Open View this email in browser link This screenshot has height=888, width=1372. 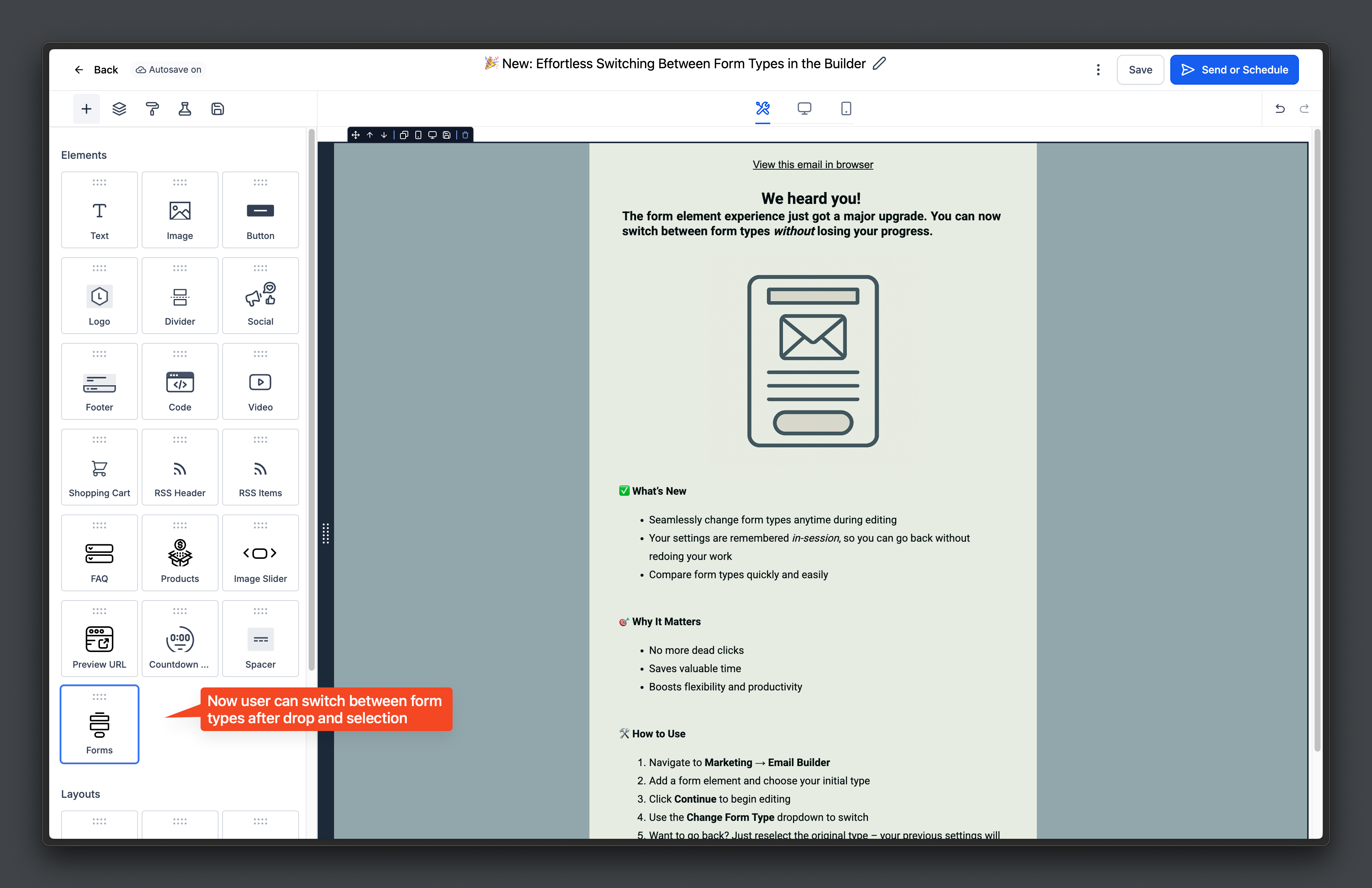pos(813,165)
